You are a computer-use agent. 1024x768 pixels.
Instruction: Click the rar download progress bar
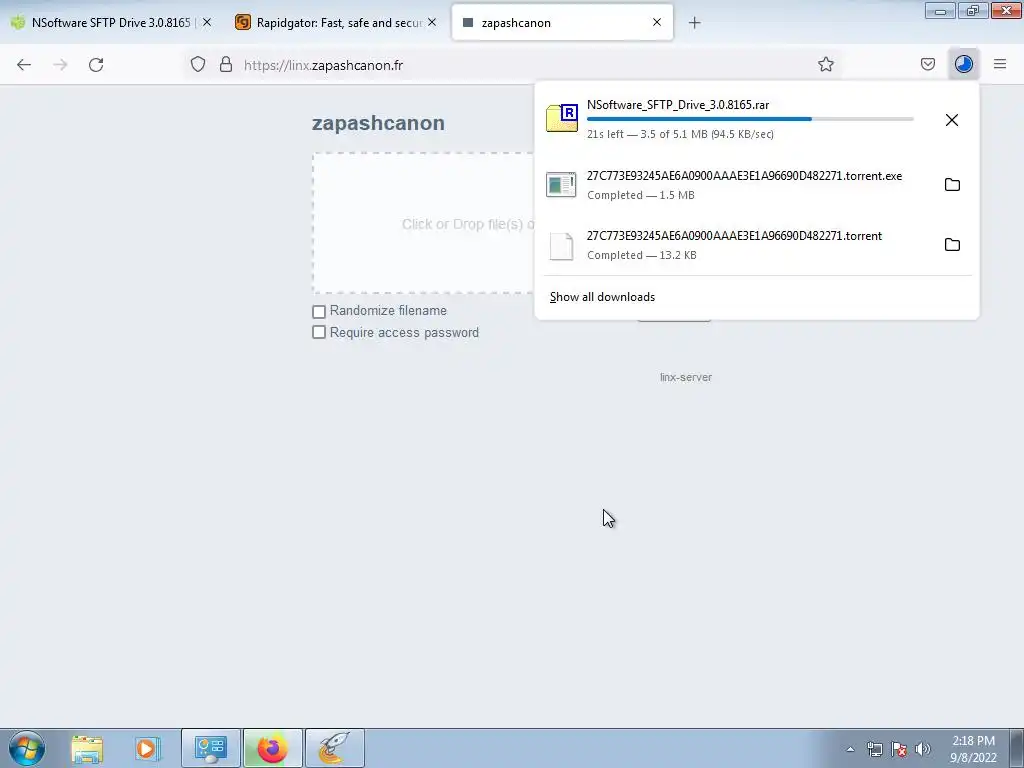click(750, 119)
